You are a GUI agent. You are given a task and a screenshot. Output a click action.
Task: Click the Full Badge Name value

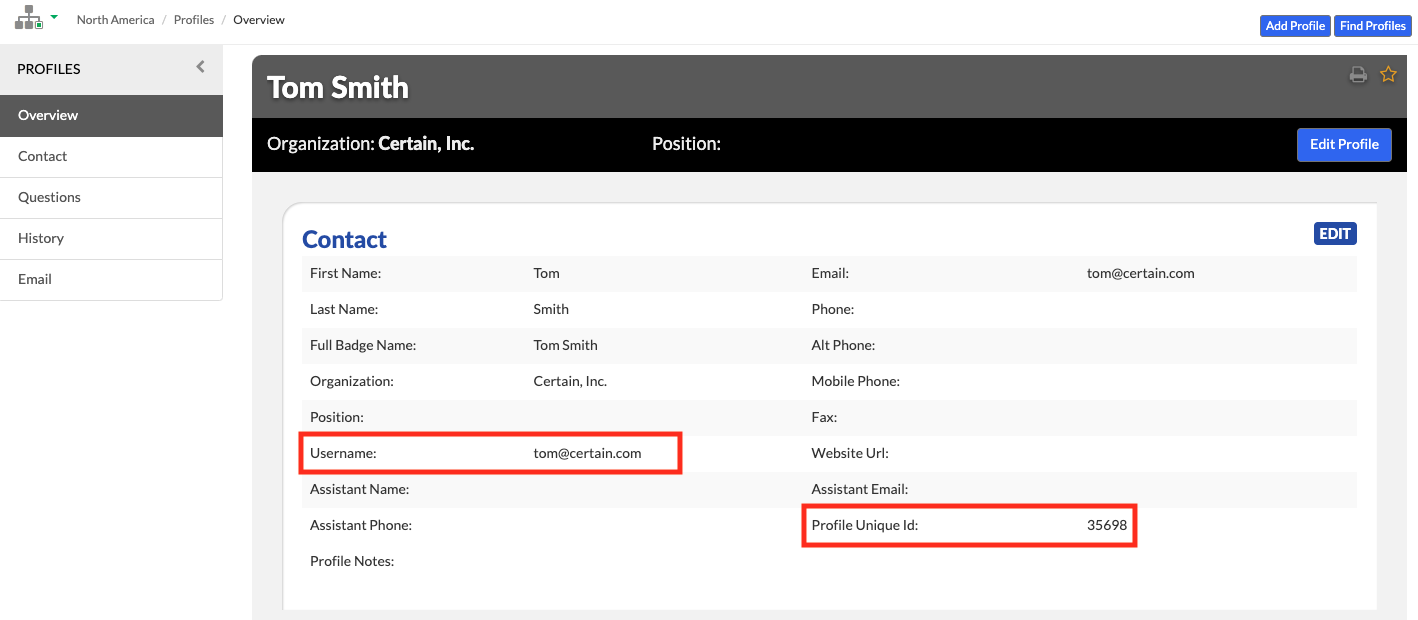point(565,345)
